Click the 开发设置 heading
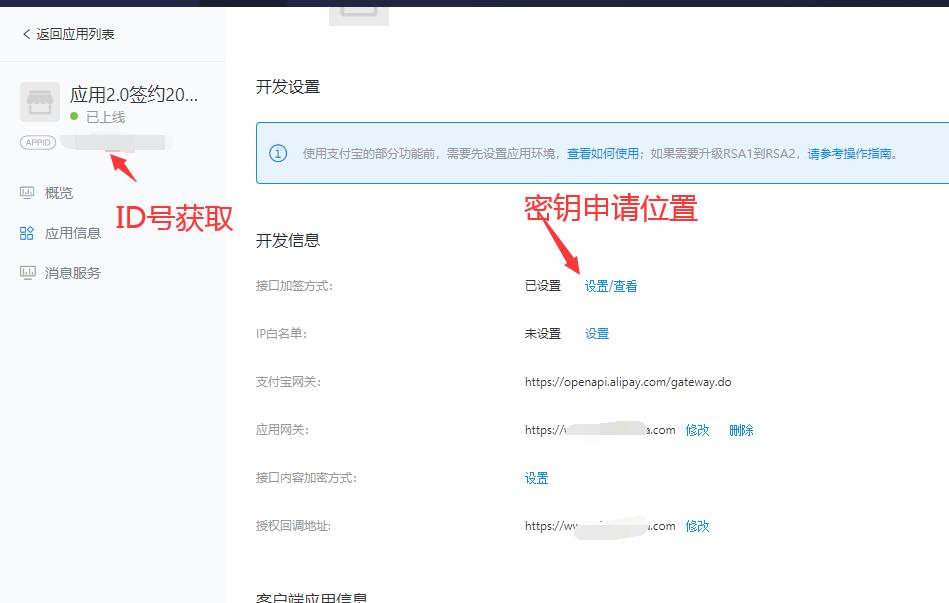 click(x=288, y=87)
